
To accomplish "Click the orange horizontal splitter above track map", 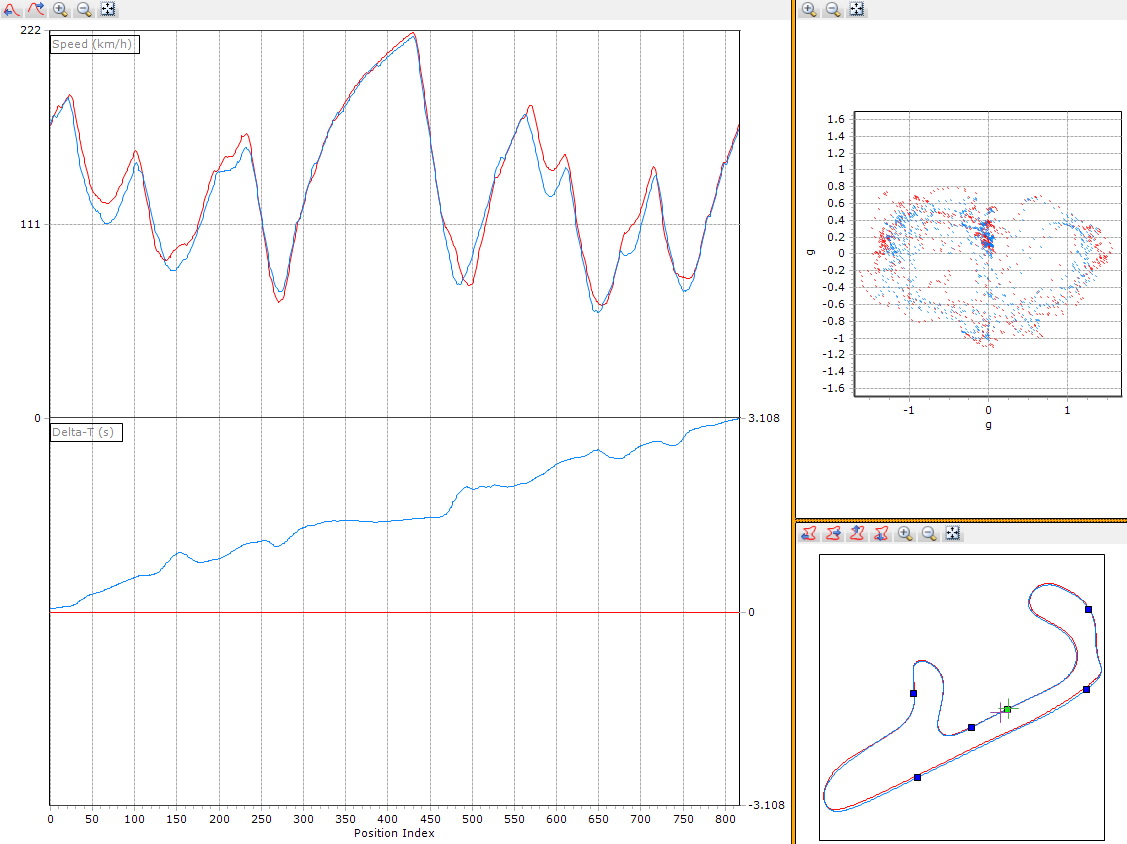I will click(962, 520).
